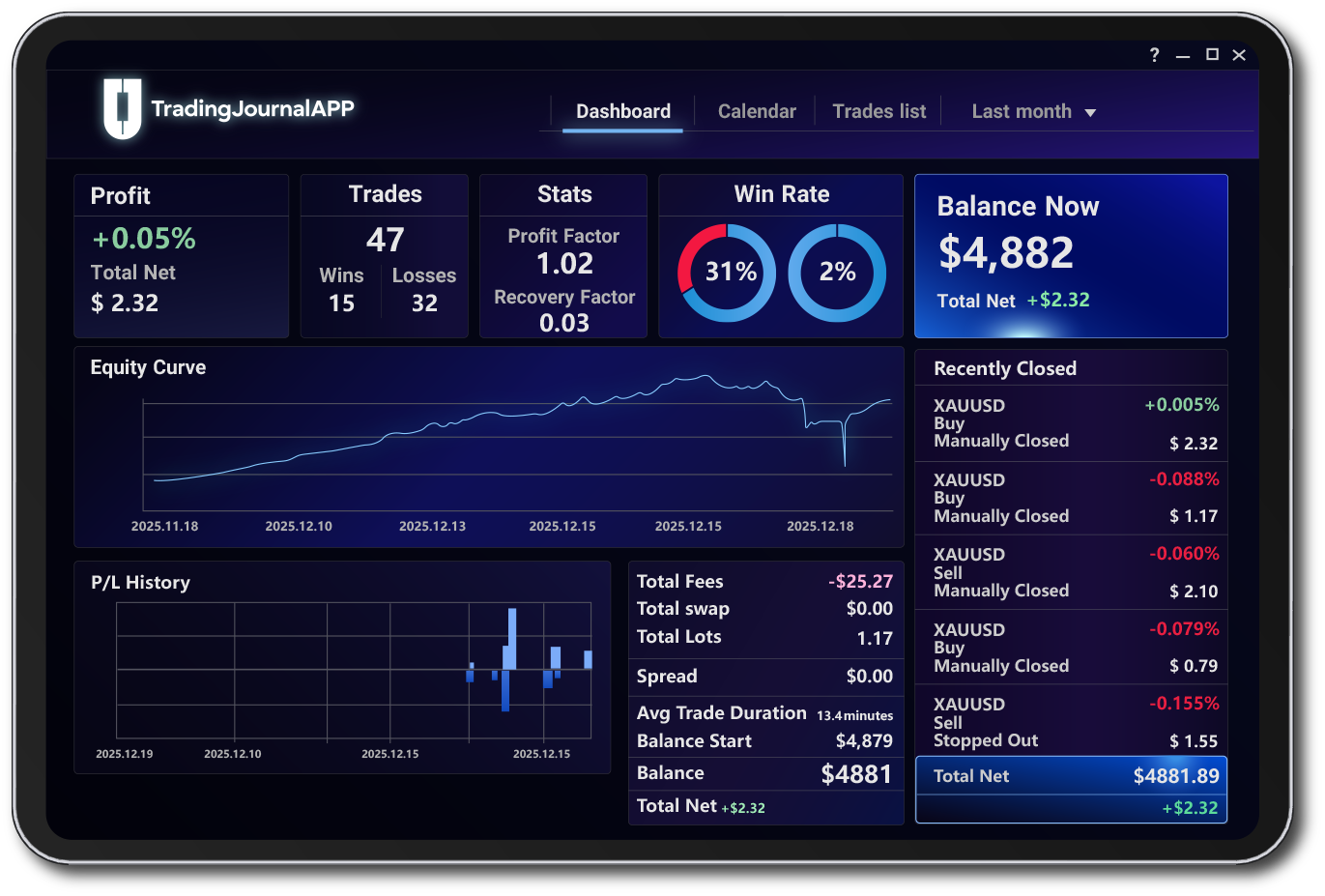Click the dropdown arrow beside Last month

(x=1090, y=113)
